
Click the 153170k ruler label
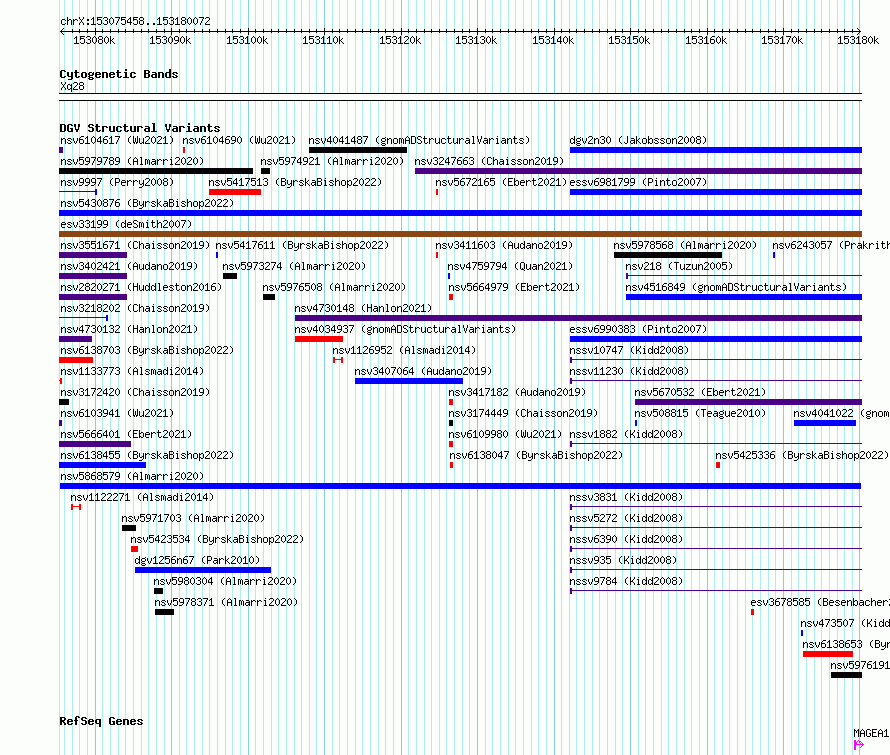782,40
